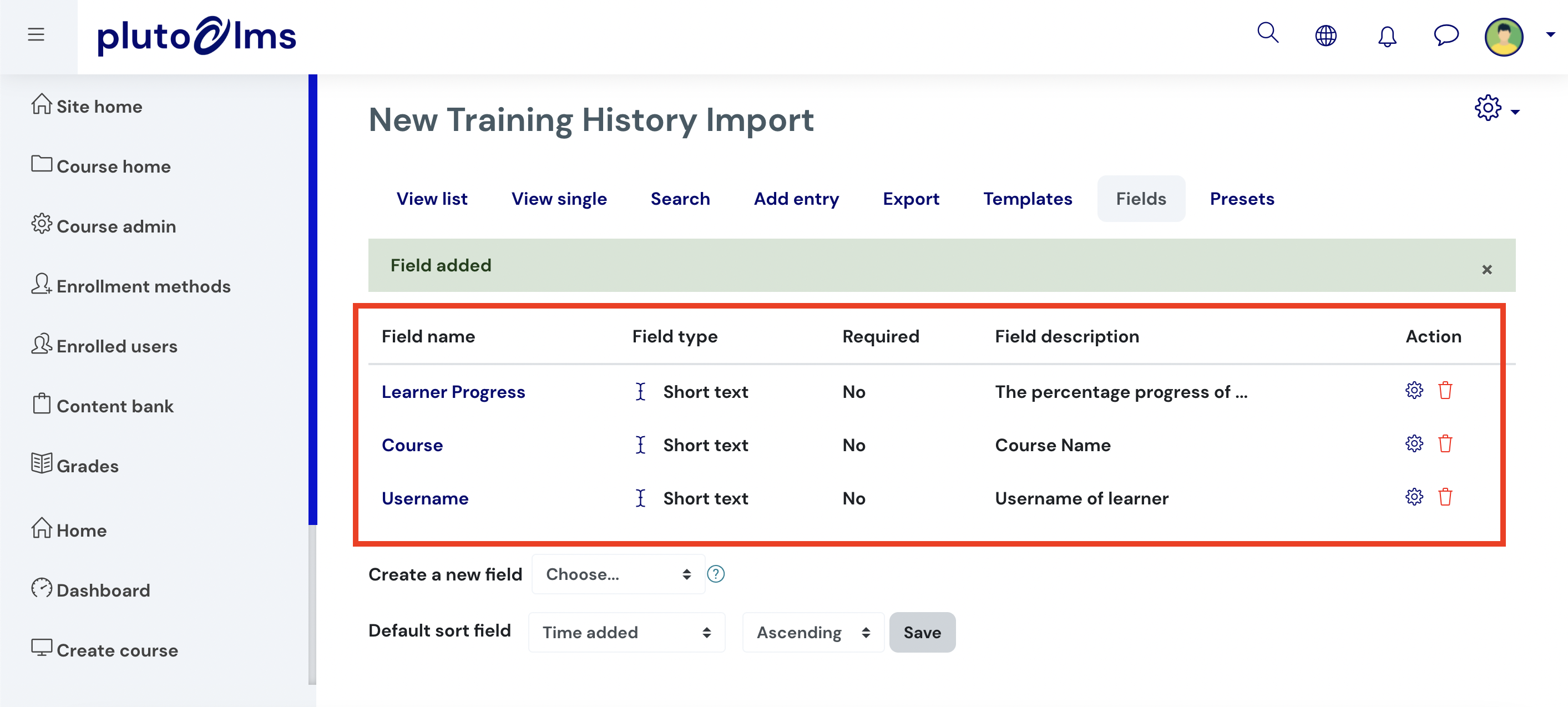Click the user avatar picture
The height and width of the screenshot is (707, 1568).
click(1504, 37)
